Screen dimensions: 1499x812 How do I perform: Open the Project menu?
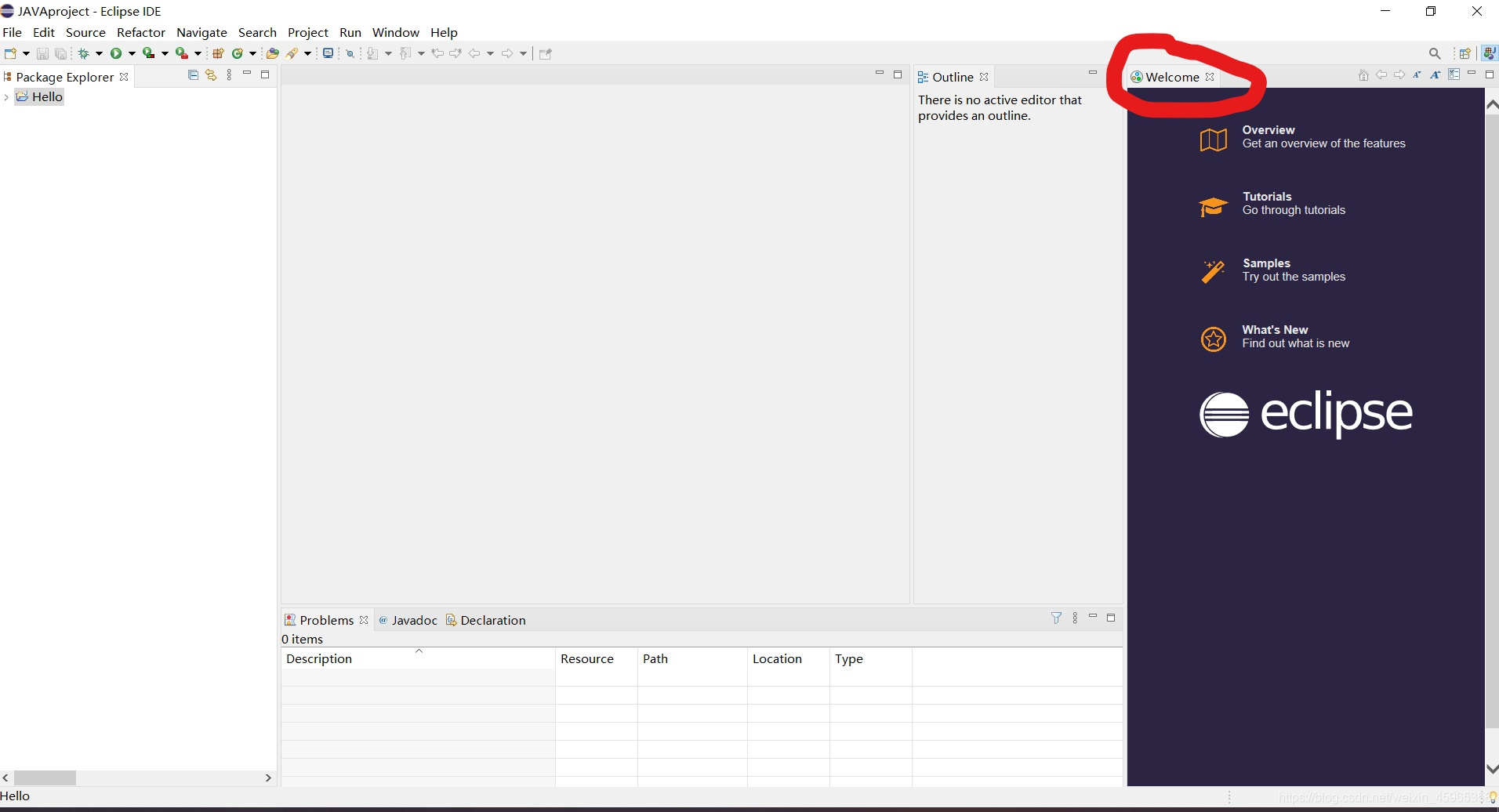coord(307,32)
